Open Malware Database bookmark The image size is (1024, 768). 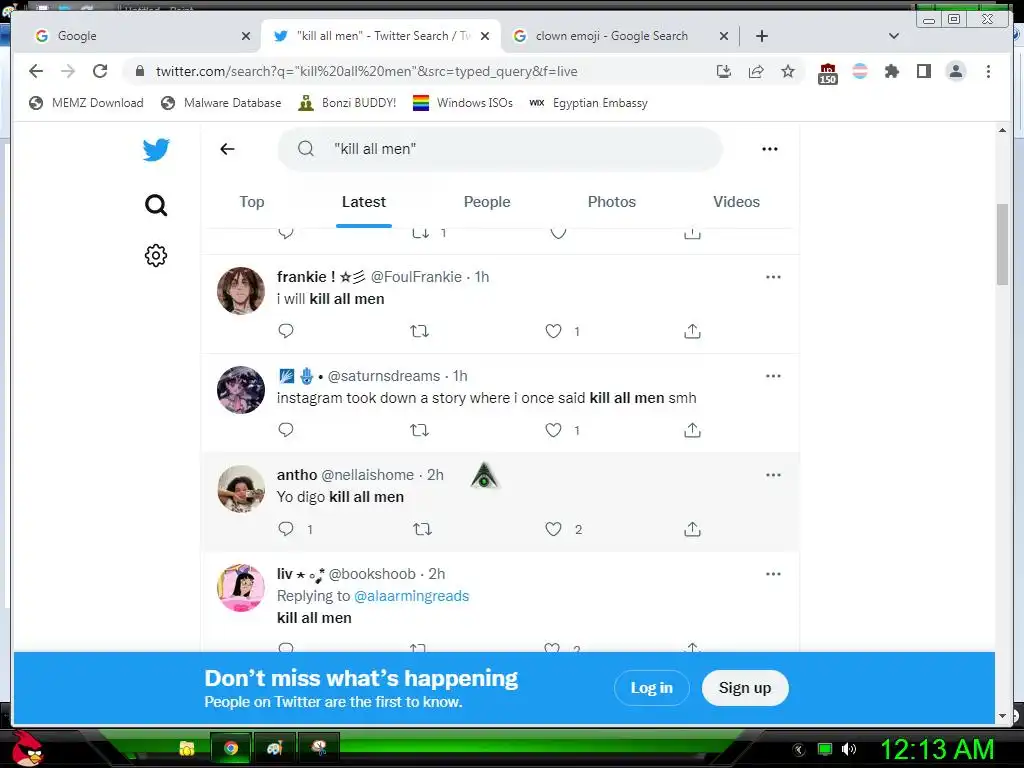point(221,103)
